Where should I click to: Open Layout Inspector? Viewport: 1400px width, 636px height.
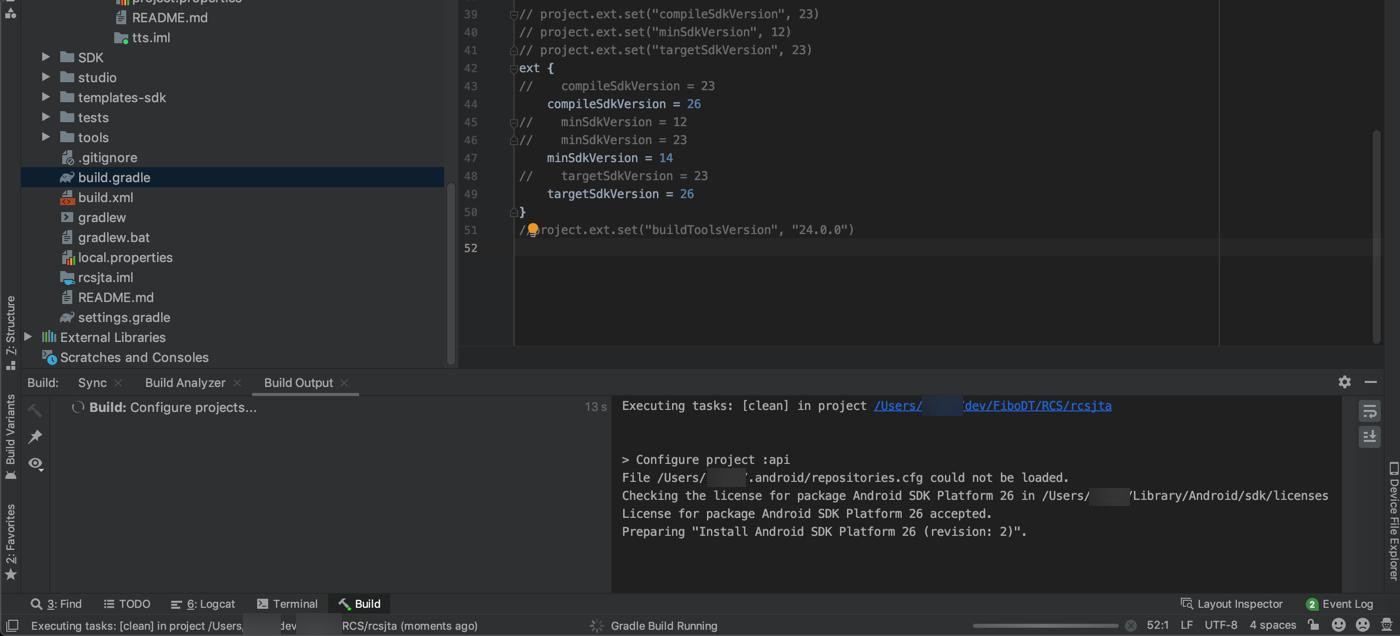click(1232, 604)
